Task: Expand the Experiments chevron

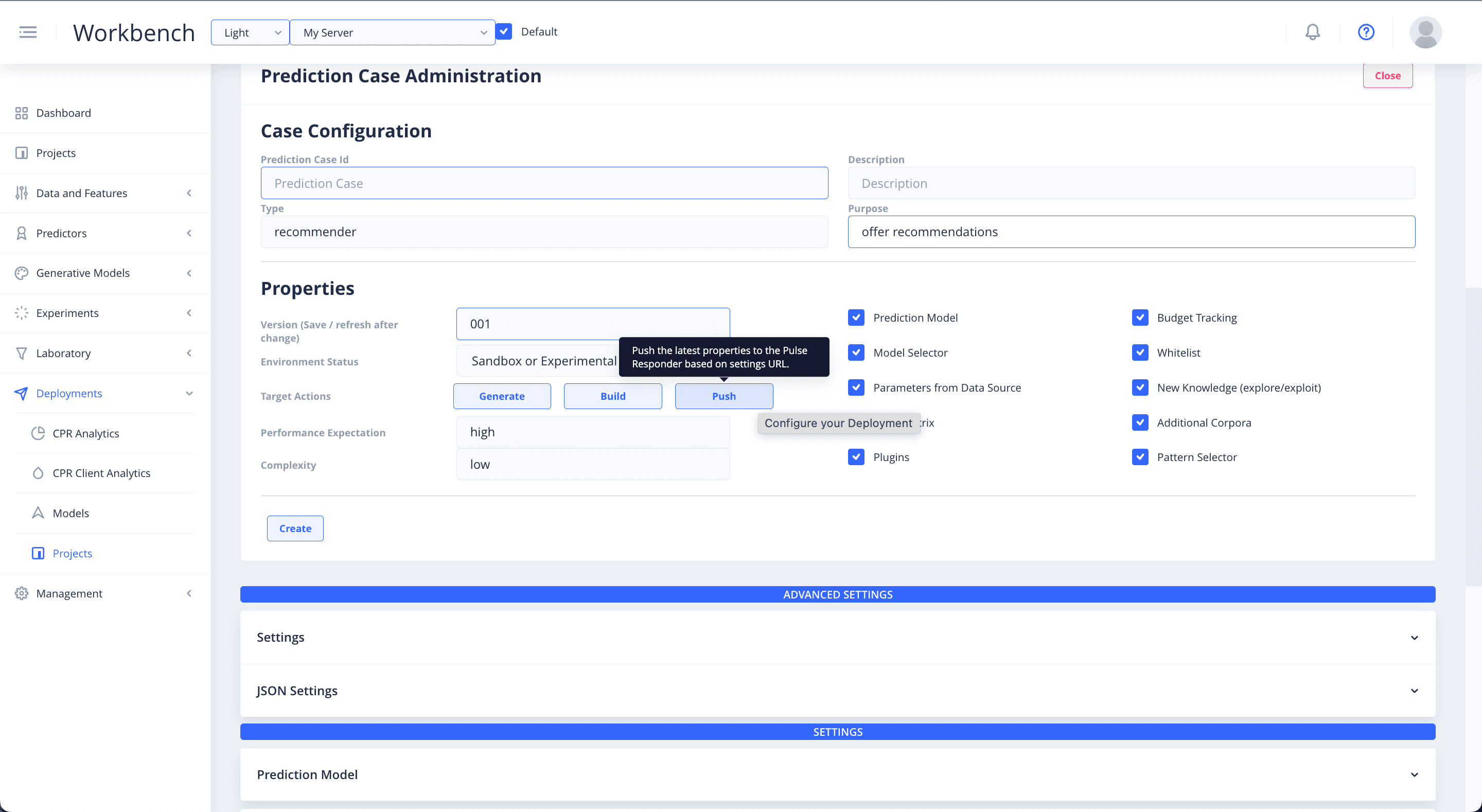Action: (189, 313)
